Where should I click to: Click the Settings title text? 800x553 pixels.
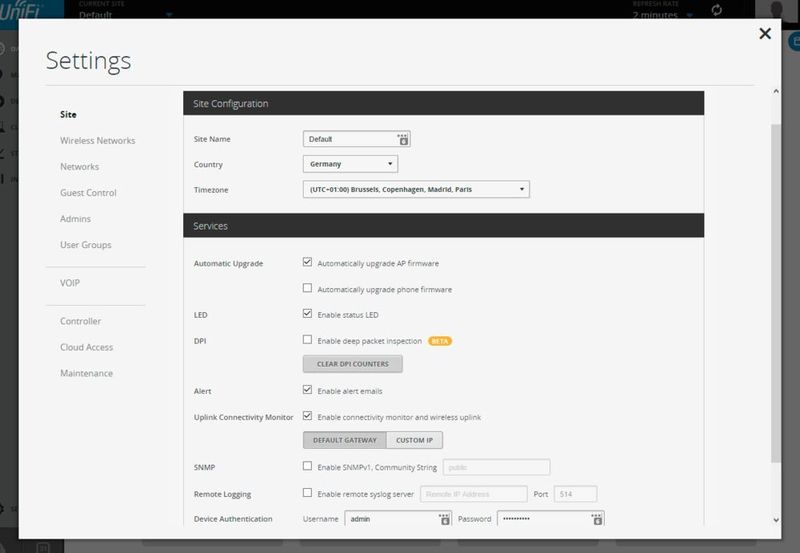[x=88, y=61]
